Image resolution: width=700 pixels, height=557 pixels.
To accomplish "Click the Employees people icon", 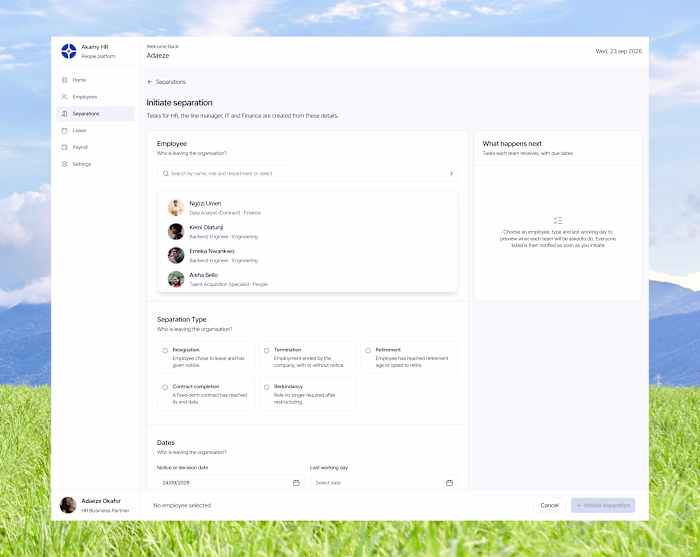I will pos(64,97).
